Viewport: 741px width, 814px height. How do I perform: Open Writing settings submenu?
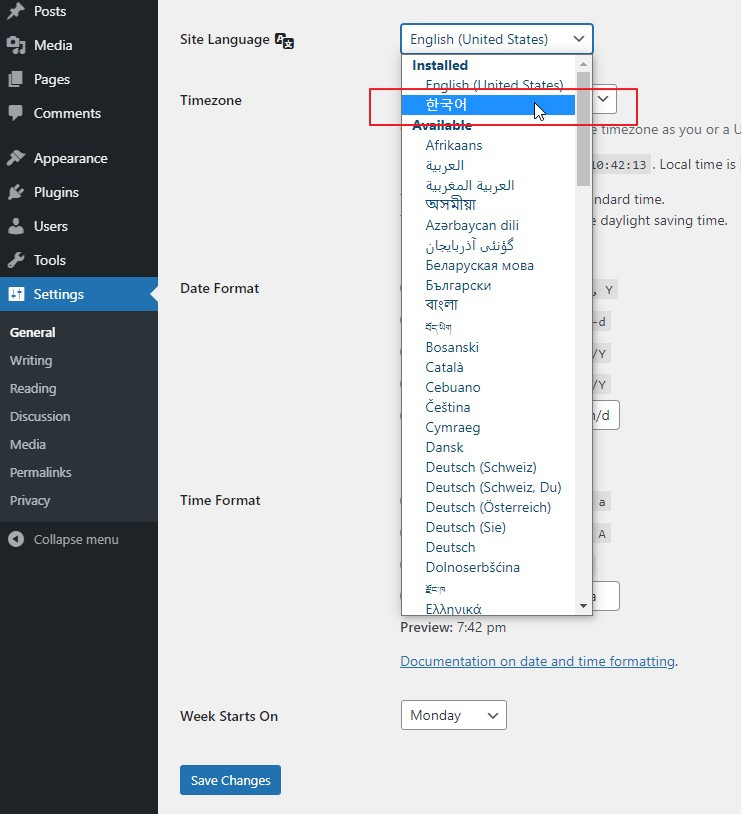[x=31, y=360]
